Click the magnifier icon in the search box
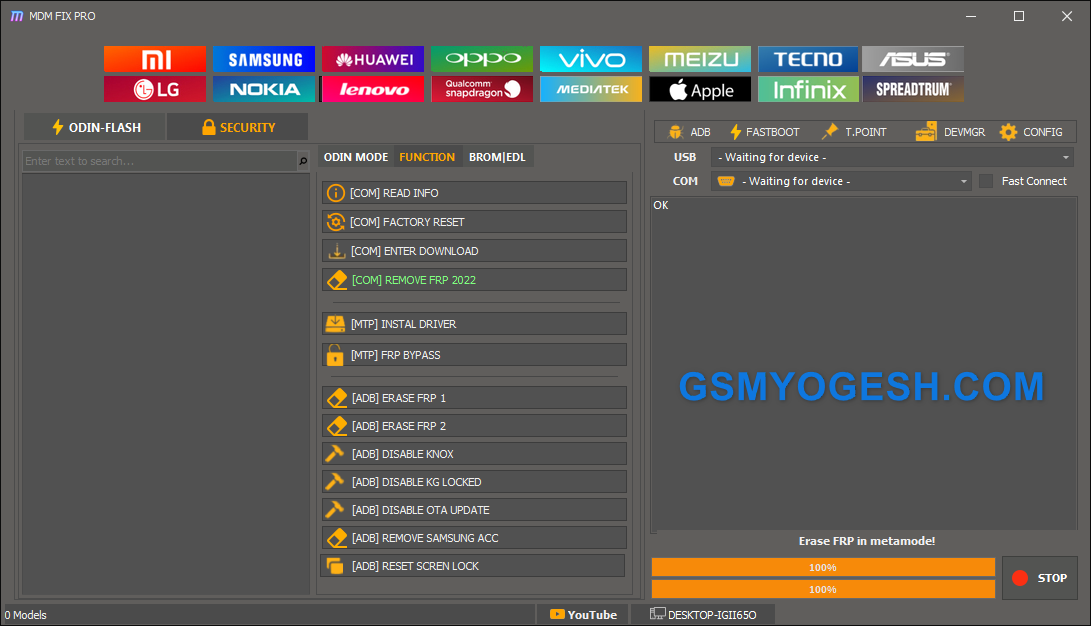 pyautogui.click(x=300, y=160)
